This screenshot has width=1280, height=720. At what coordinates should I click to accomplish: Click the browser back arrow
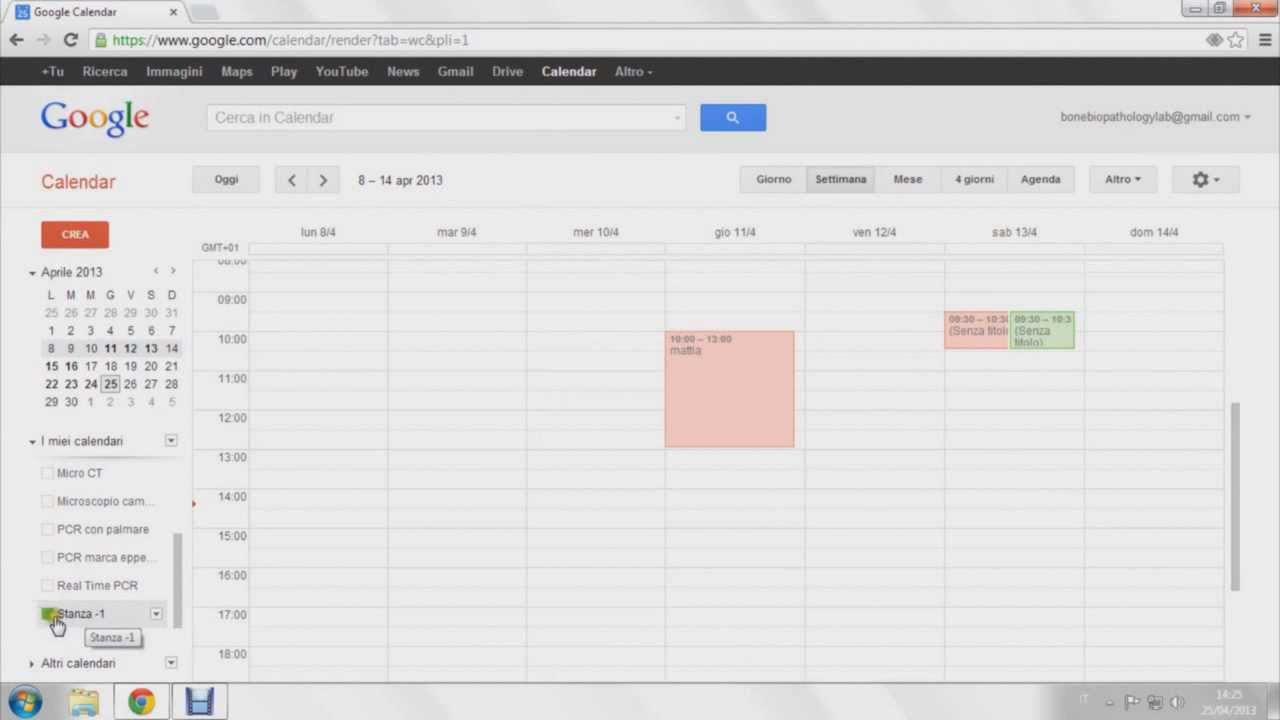pyautogui.click(x=16, y=40)
